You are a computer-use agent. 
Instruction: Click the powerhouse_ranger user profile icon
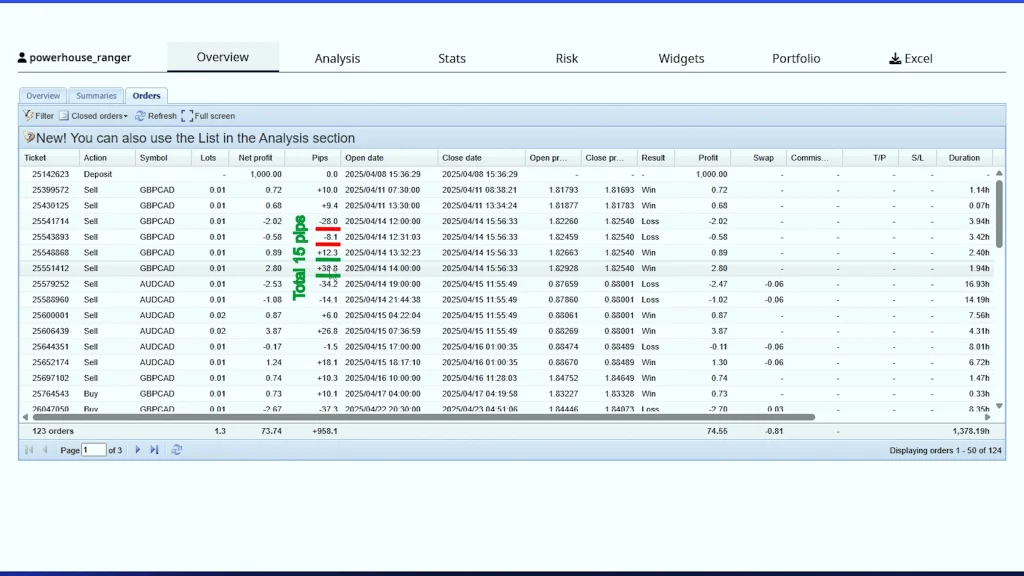click(23, 58)
